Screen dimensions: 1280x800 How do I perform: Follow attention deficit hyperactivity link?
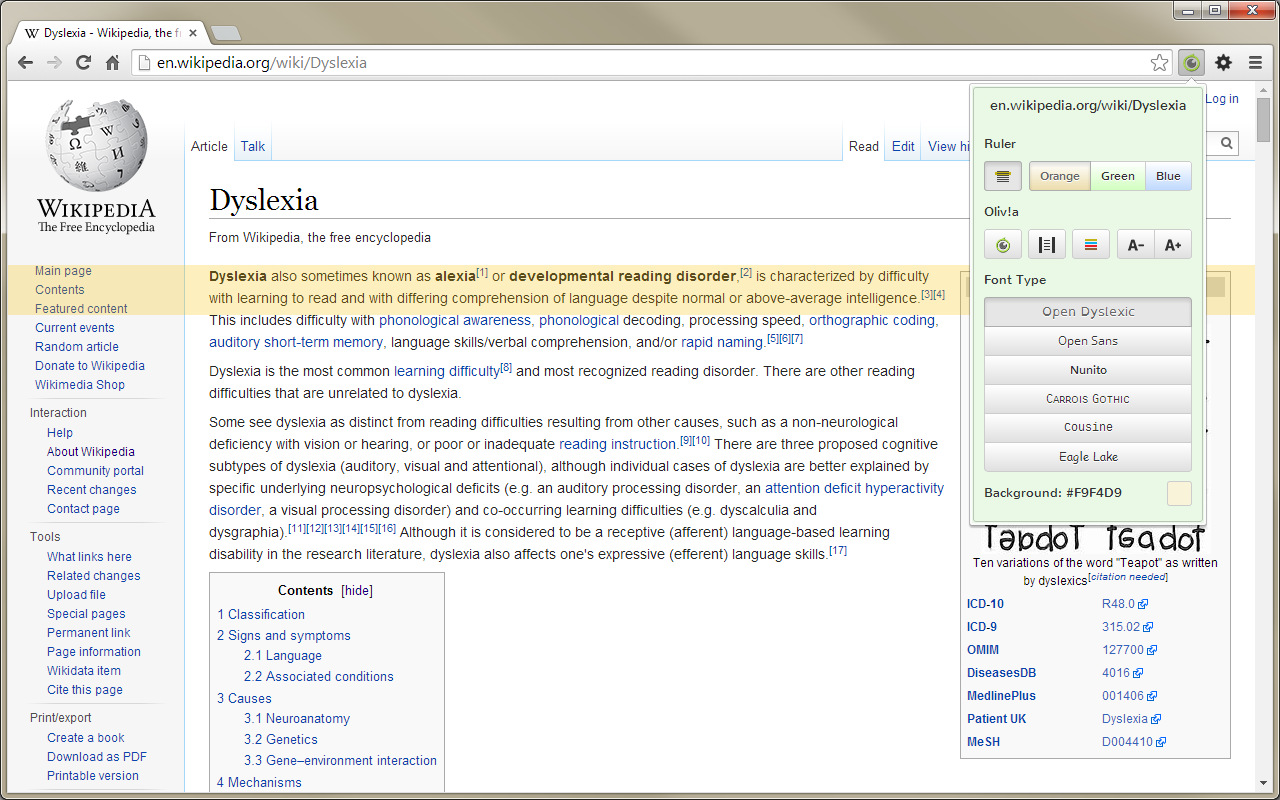click(x=854, y=489)
